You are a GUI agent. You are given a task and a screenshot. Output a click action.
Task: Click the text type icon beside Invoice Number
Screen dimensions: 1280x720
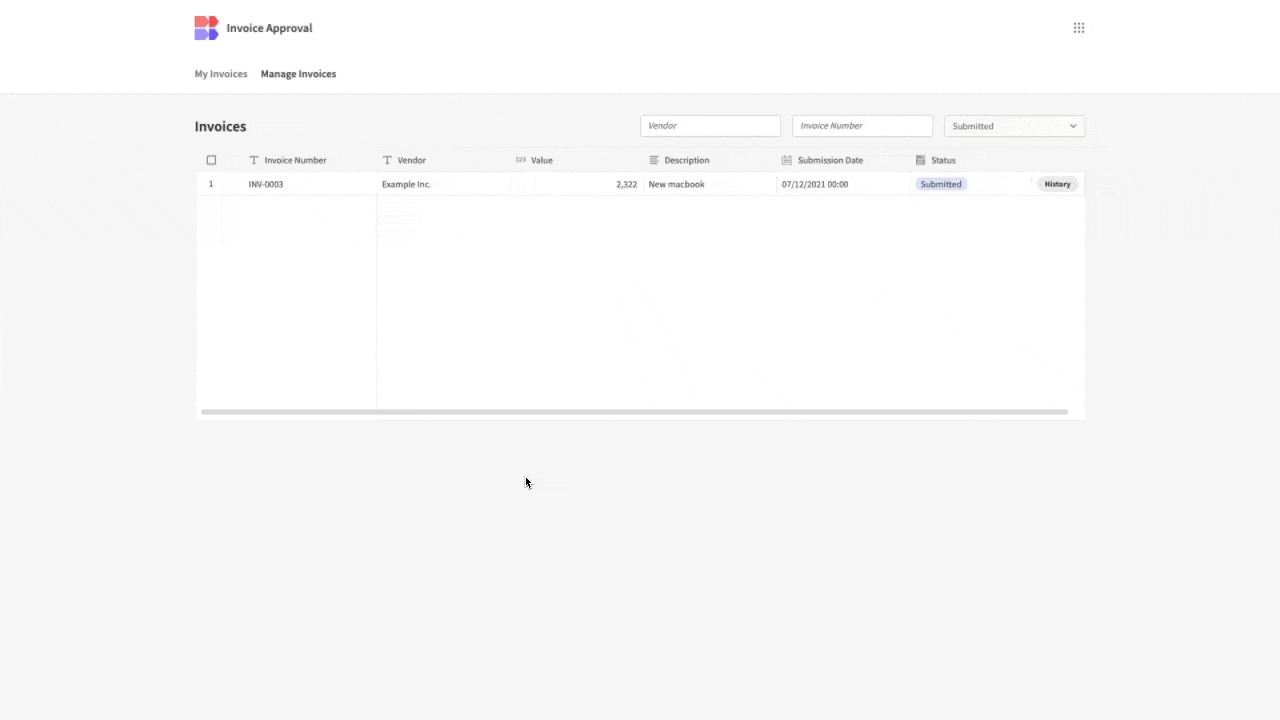(x=254, y=160)
